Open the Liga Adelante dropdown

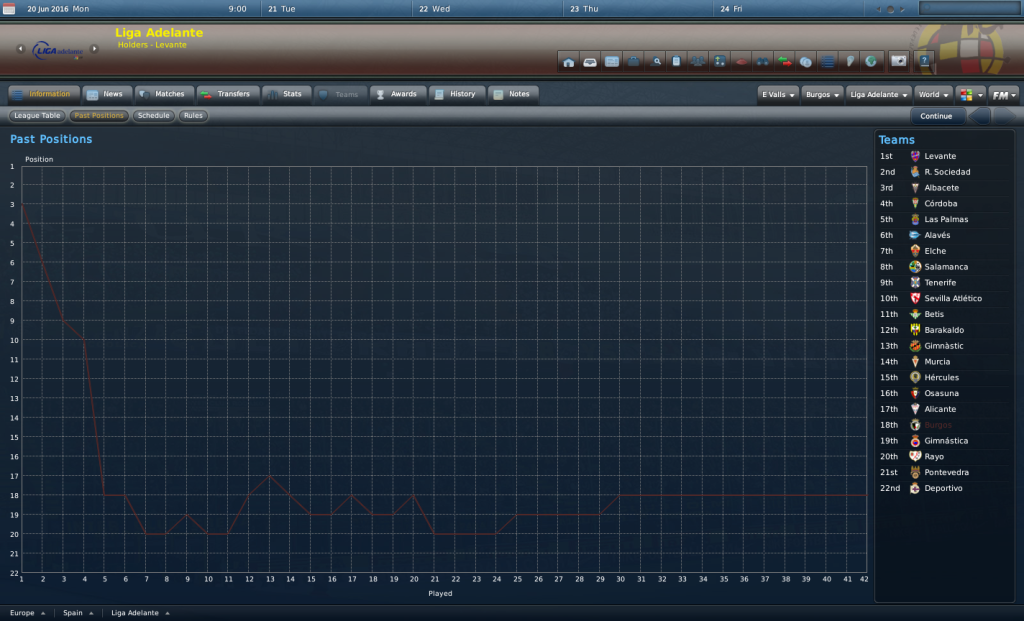[x=878, y=95]
